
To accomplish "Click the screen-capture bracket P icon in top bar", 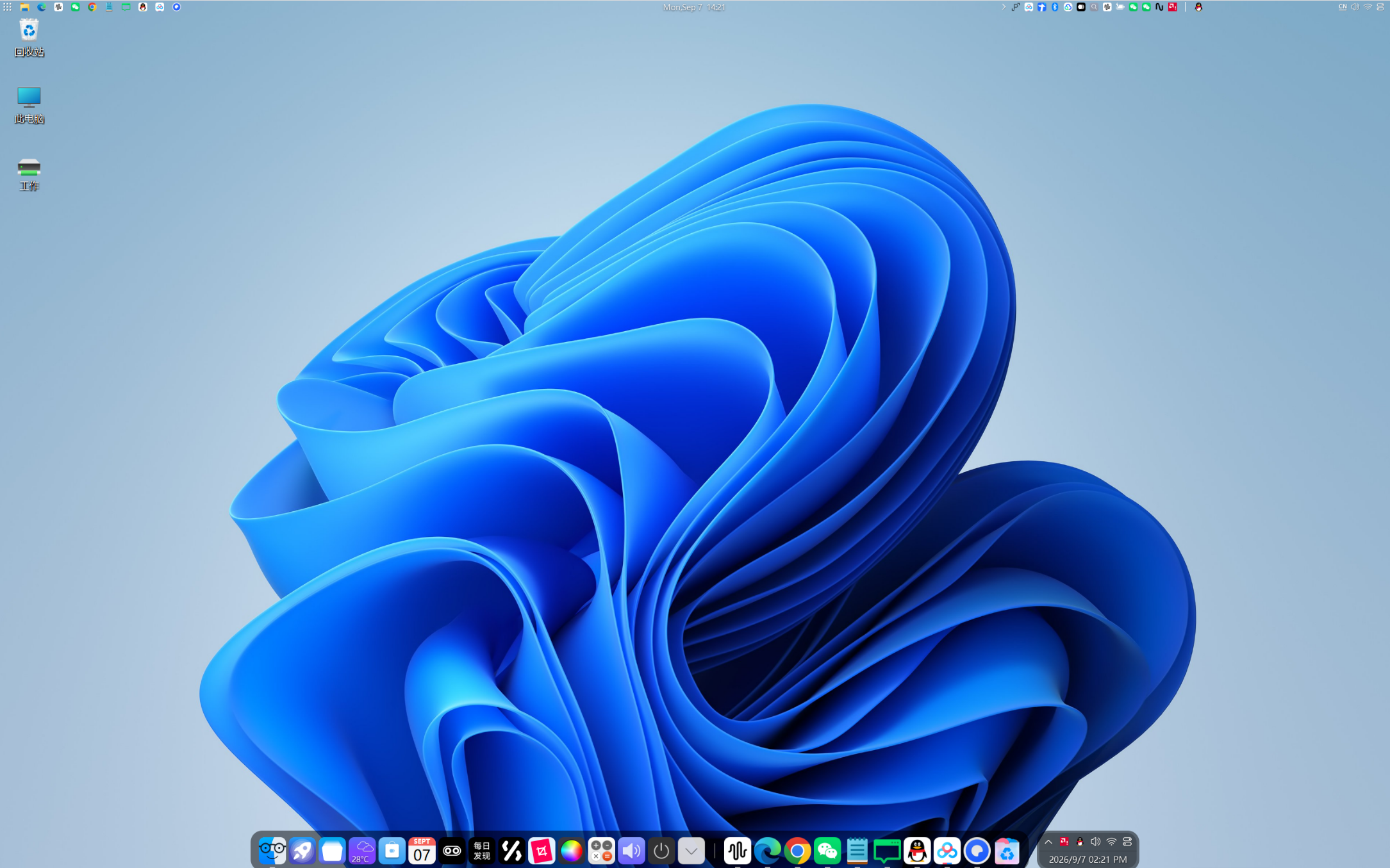I will point(1016,7).
